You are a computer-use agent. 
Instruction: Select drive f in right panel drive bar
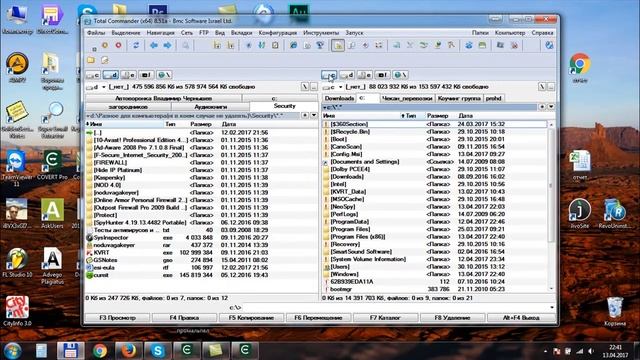pos(382,75)
